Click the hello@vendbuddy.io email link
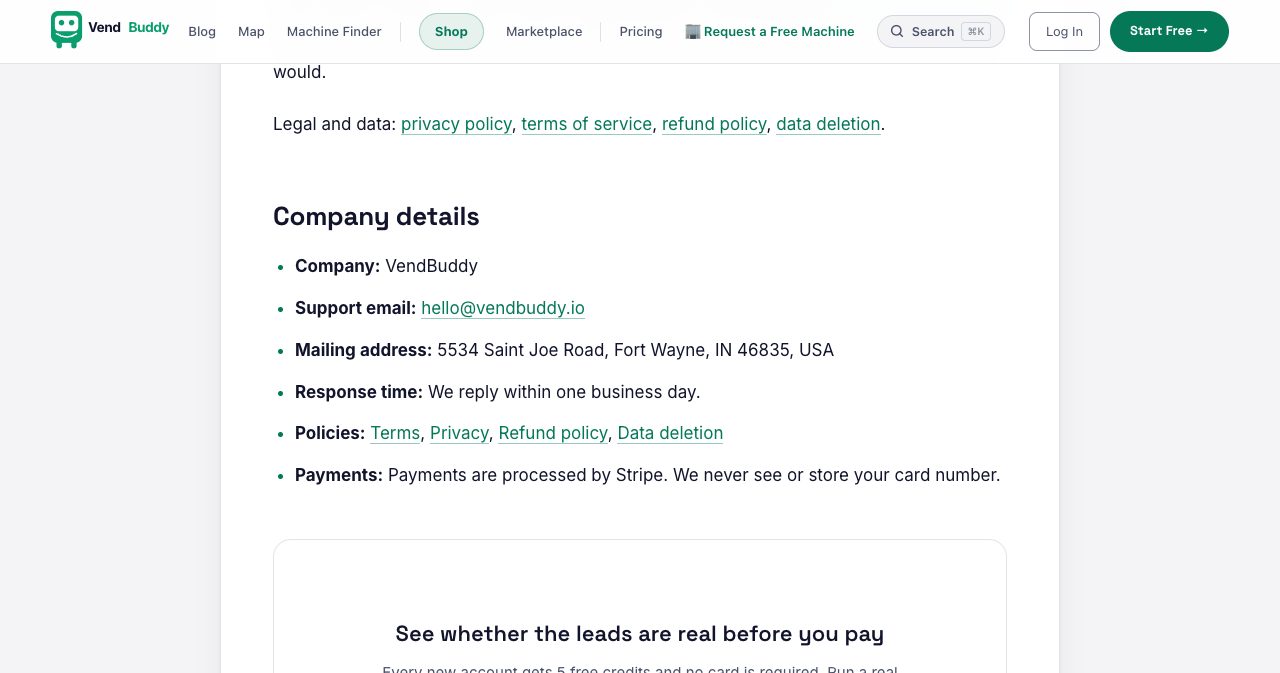 (x=503, y=308)
